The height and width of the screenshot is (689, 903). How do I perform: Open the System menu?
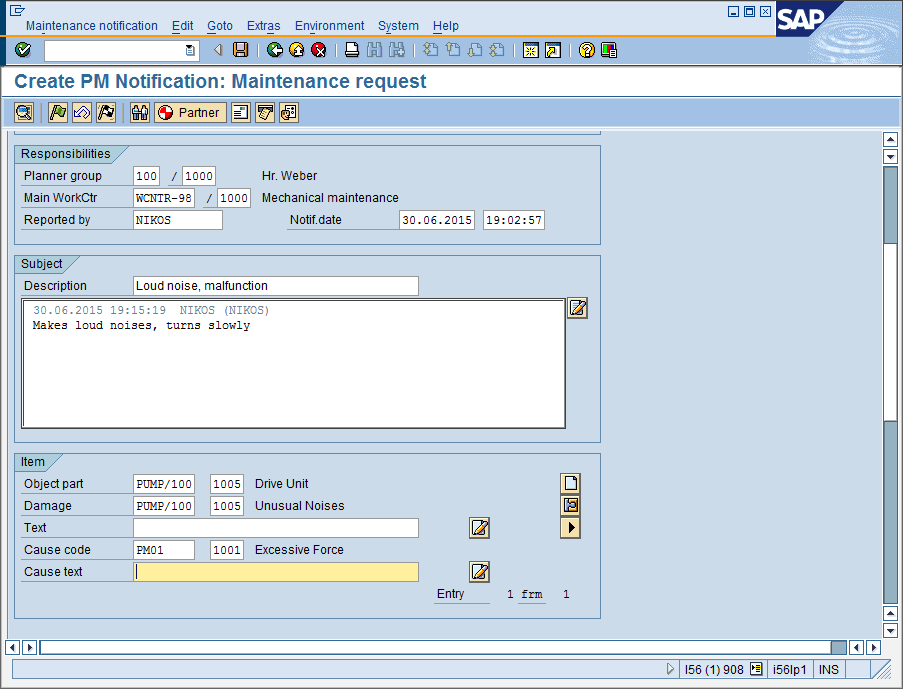click(x=399, y=26)
